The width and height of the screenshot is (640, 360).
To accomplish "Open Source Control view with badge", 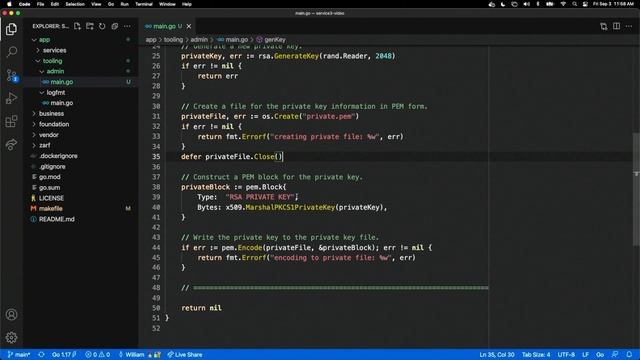I will pyautogui.click(x=11, y=75).
